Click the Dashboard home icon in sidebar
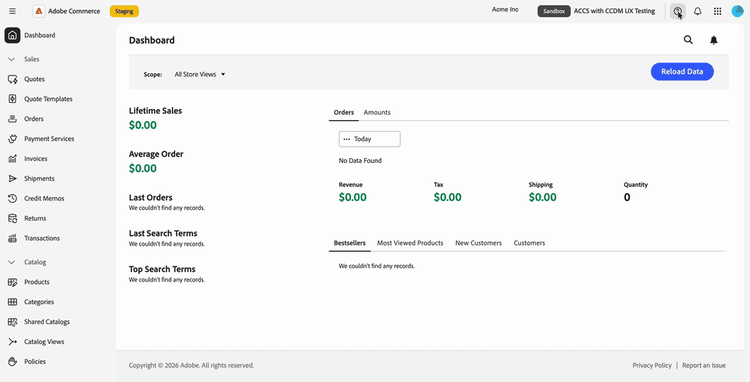The height and width of the screenshot is (382, 750). point(12,35)
